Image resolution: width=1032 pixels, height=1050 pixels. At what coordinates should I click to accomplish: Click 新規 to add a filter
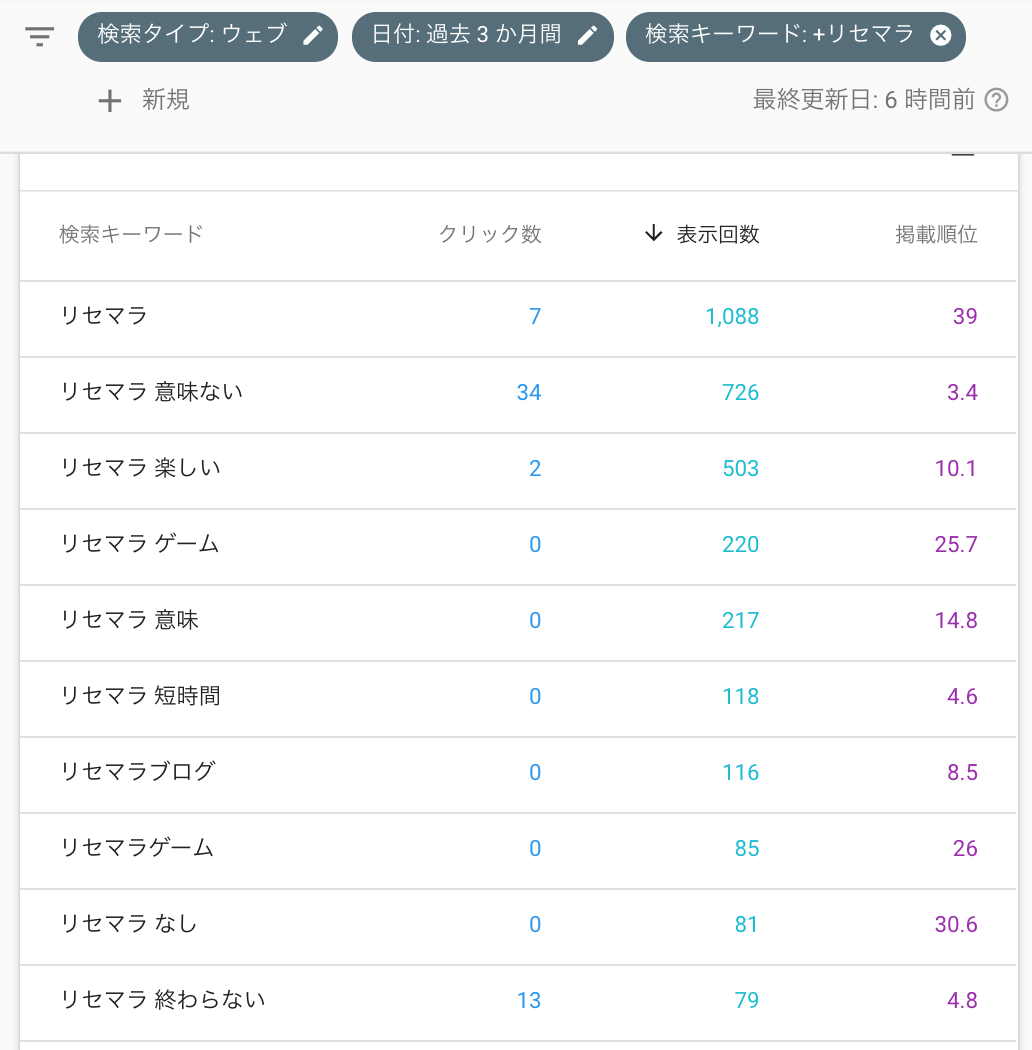click(x=166, y=100)
